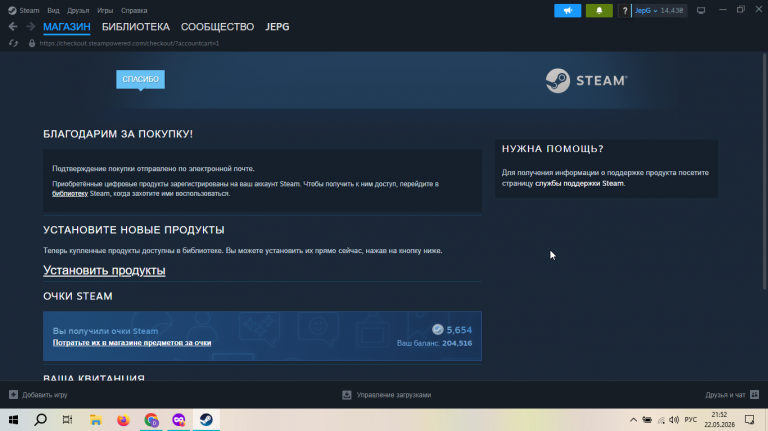Click the battery icon in system tray
This screenshot has width=768, height=431.
647,420
